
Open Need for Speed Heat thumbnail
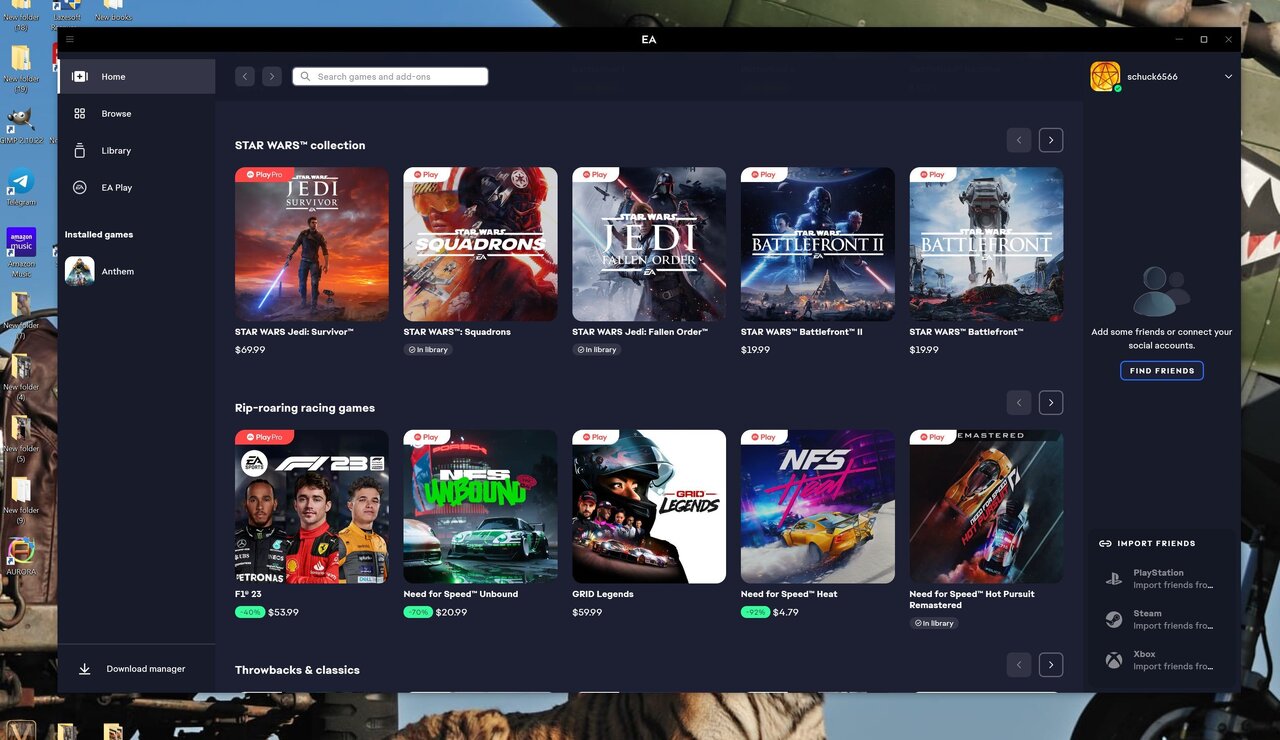[817, 507]
